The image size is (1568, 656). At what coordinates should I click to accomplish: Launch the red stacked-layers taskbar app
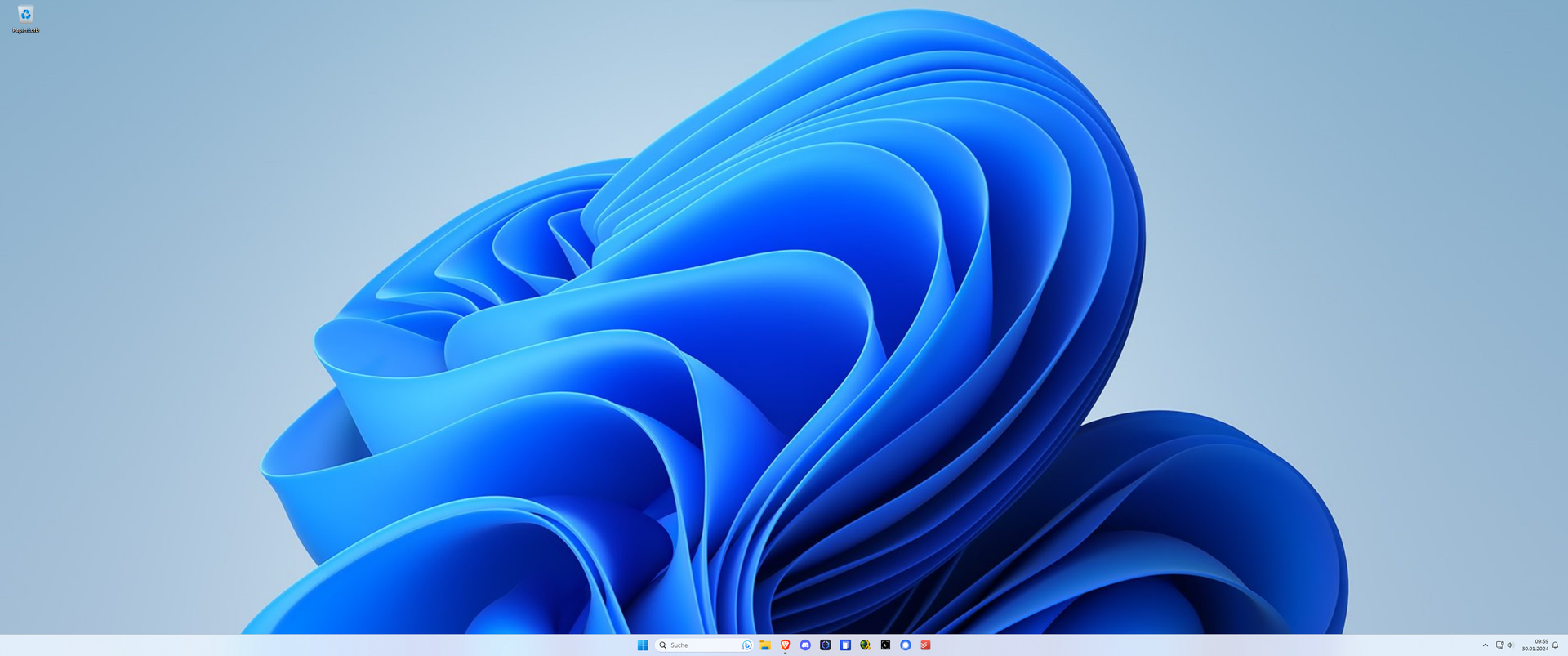(925, 645)
